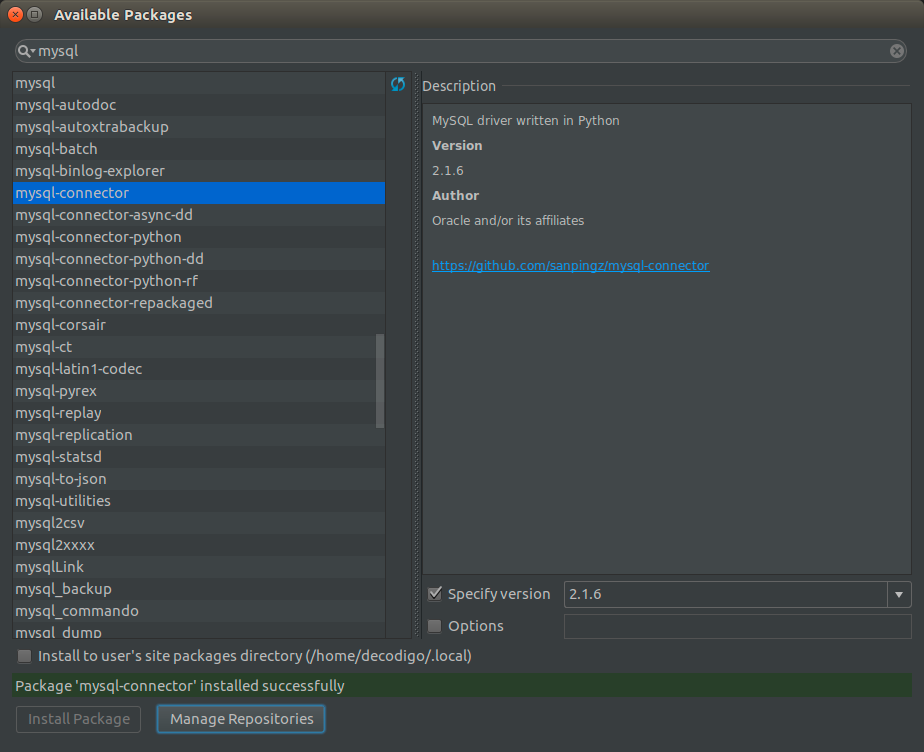
Task: Click the Manage Repositories button
Action: 241,719
